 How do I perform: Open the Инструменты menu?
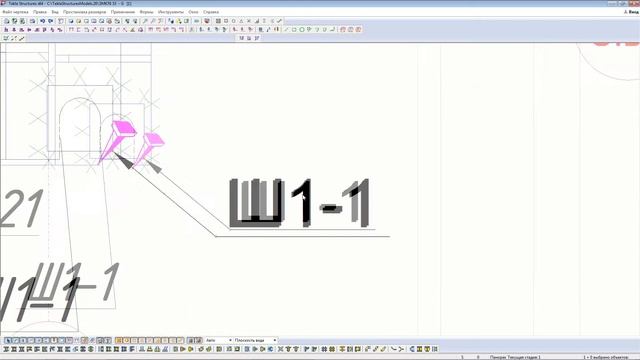[x=171, y=12]
